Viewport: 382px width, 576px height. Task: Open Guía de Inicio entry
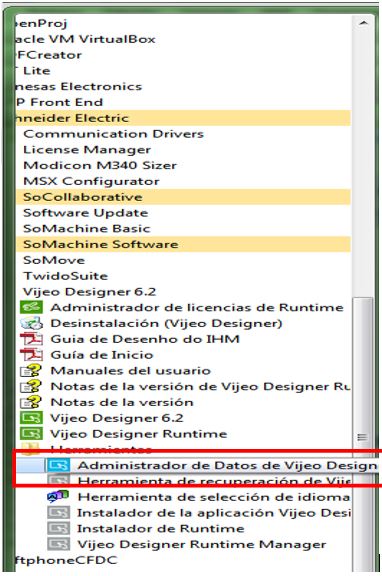[102, 354]
